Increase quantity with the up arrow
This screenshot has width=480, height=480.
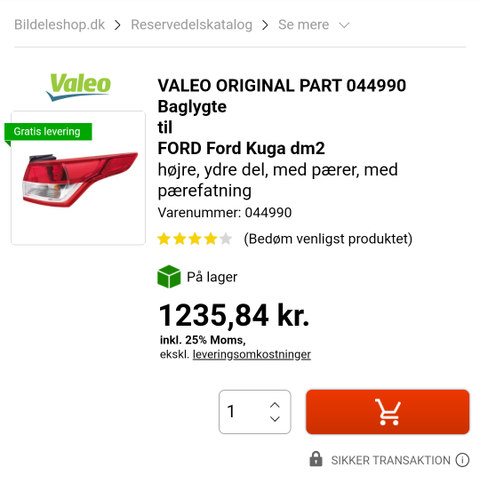point(275,405)
